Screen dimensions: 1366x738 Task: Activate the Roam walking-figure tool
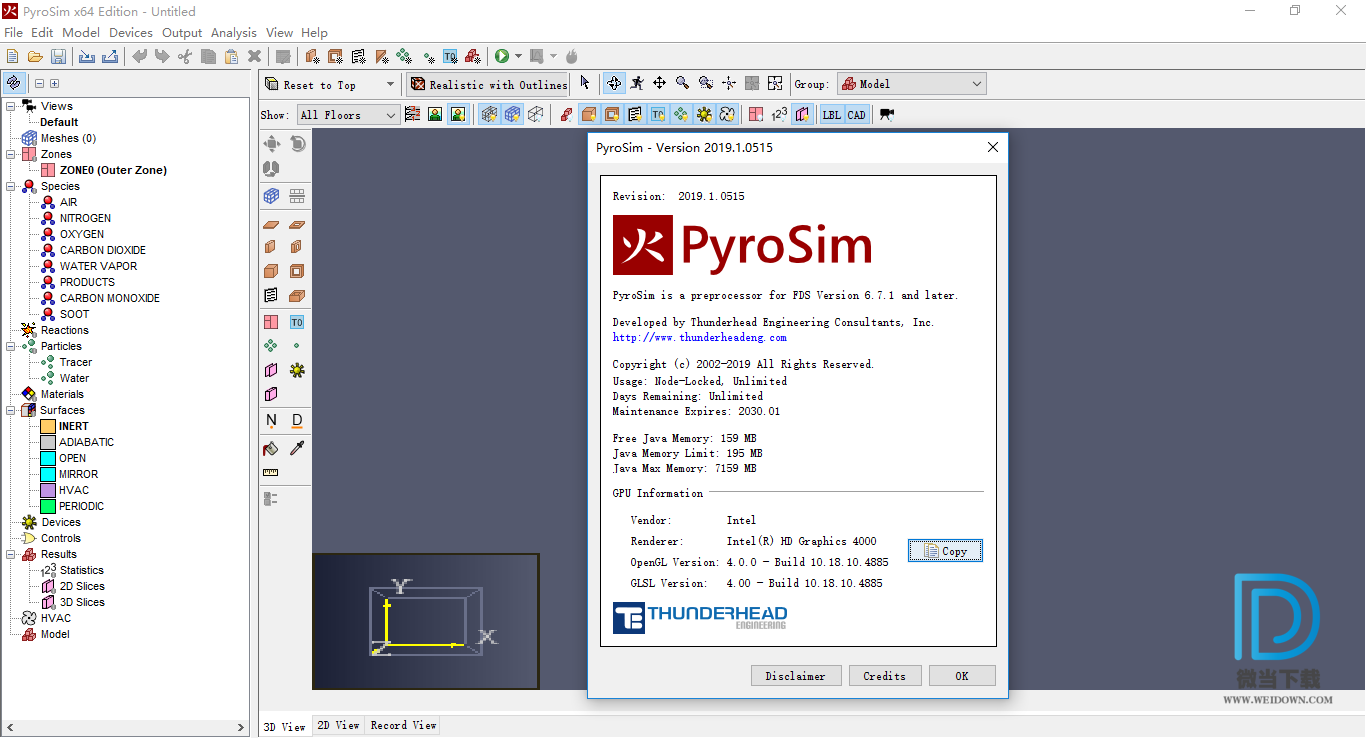pos(636,84)
